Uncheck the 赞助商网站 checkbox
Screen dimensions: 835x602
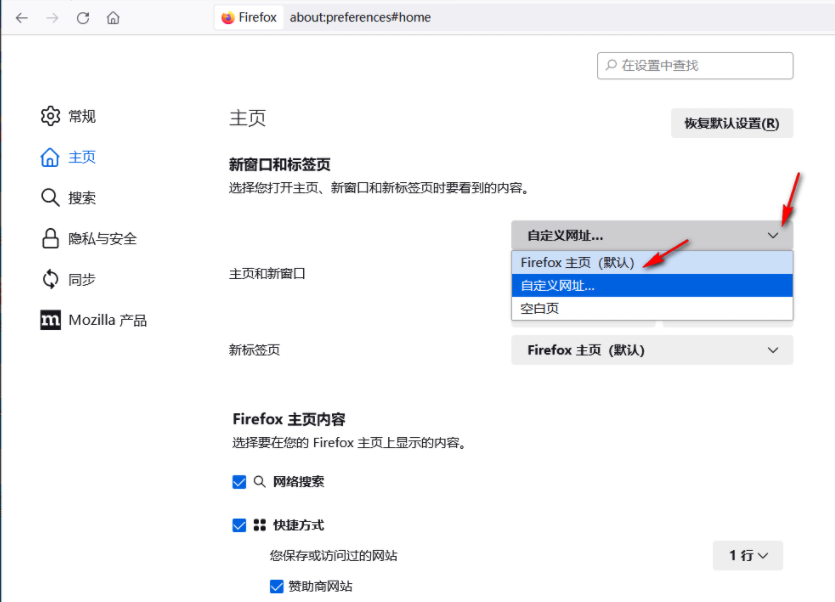coord(276,587)
